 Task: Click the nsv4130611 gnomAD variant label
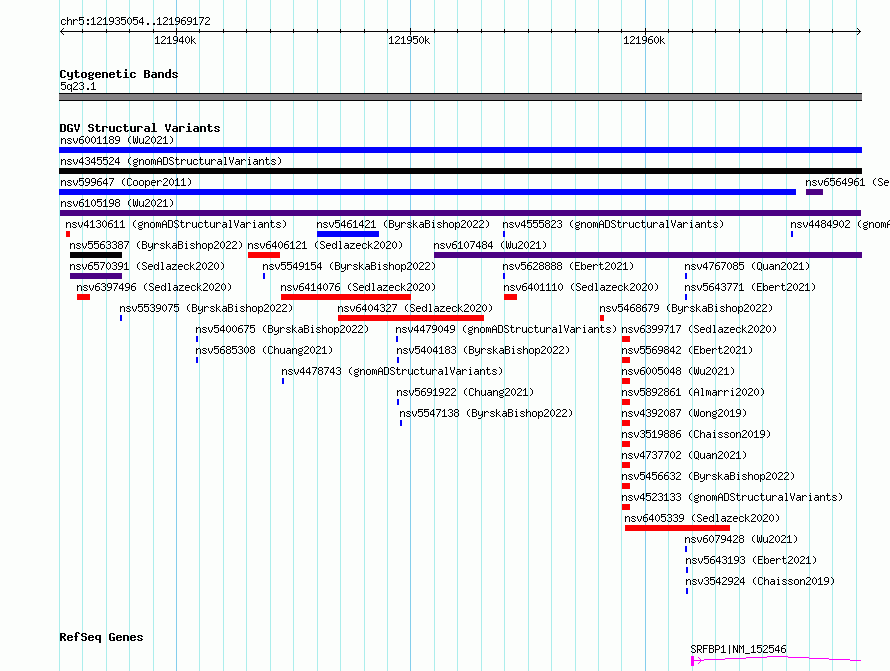pos(176,224)
